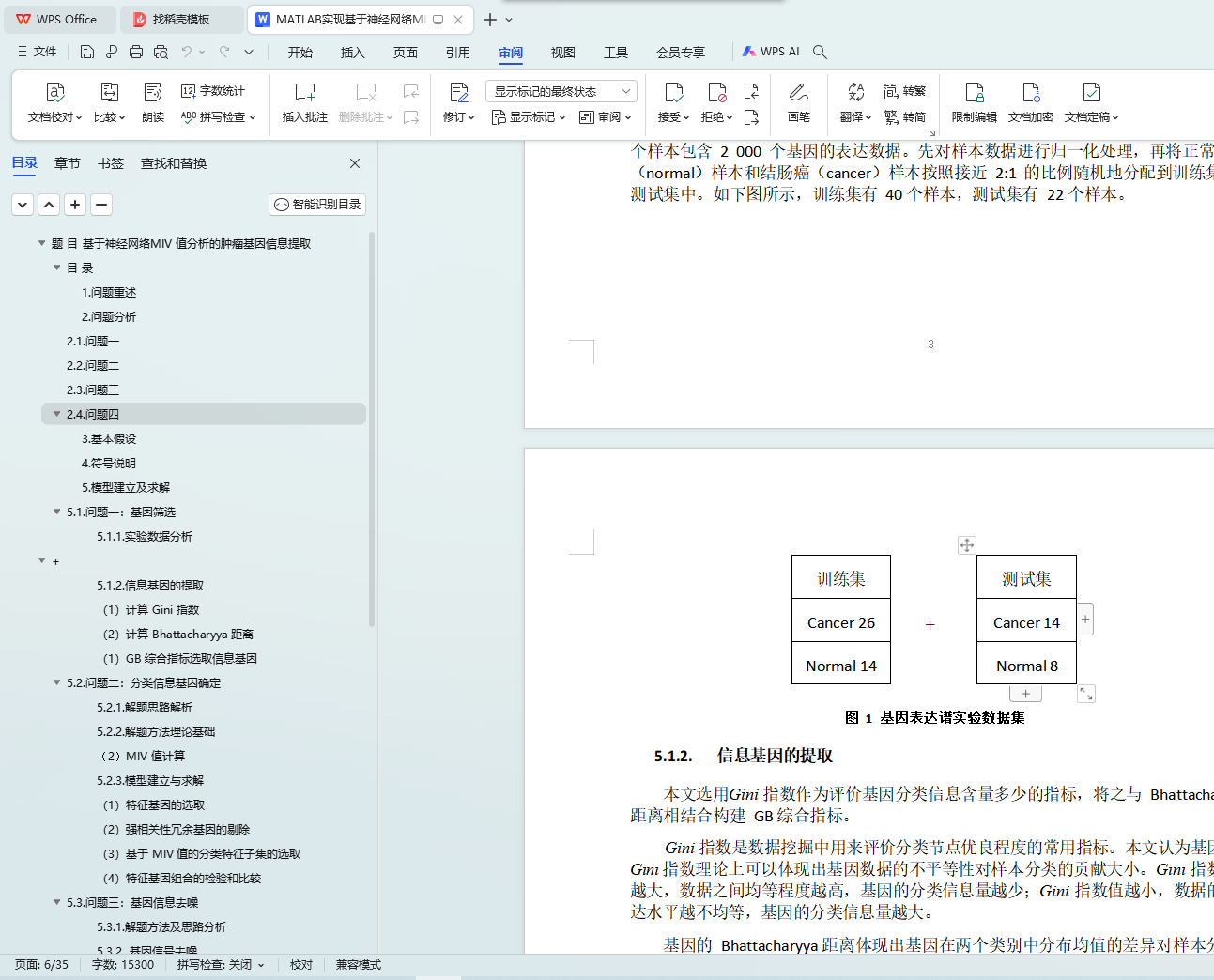Screen dimensions: 1214x980
Task: Add table column with plus button
Action: (1085, 619)
